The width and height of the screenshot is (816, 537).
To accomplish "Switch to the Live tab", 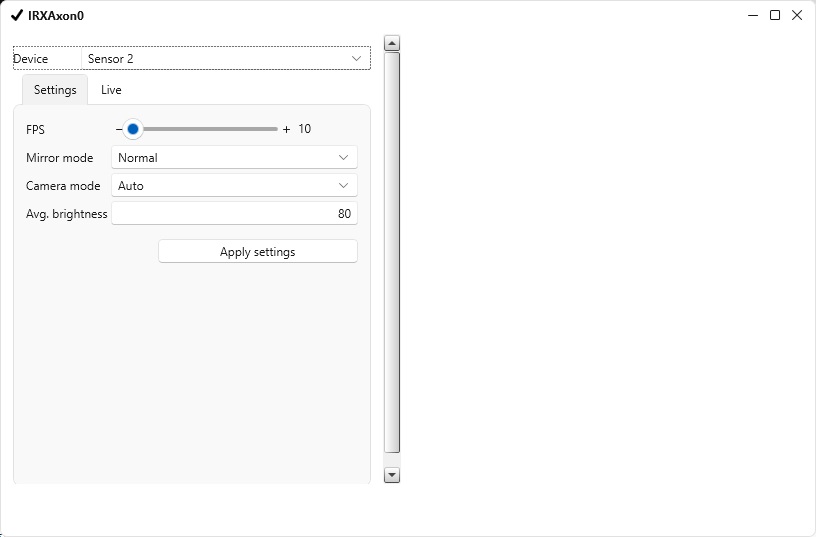I will [x=111, y=90].
